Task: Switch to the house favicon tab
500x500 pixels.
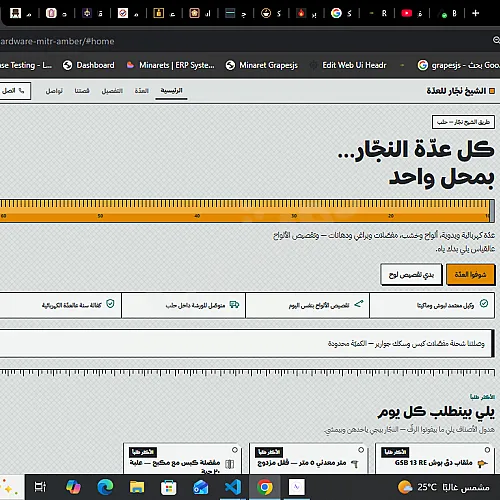Action: click(199, 13)
